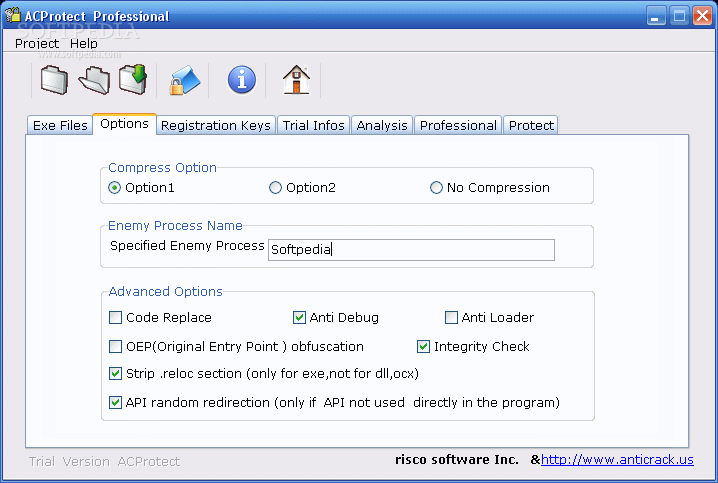This screenshot has width=718, height=483.
Task: Switch to the Trial Infos tab
Action: [x=313, y=126]
